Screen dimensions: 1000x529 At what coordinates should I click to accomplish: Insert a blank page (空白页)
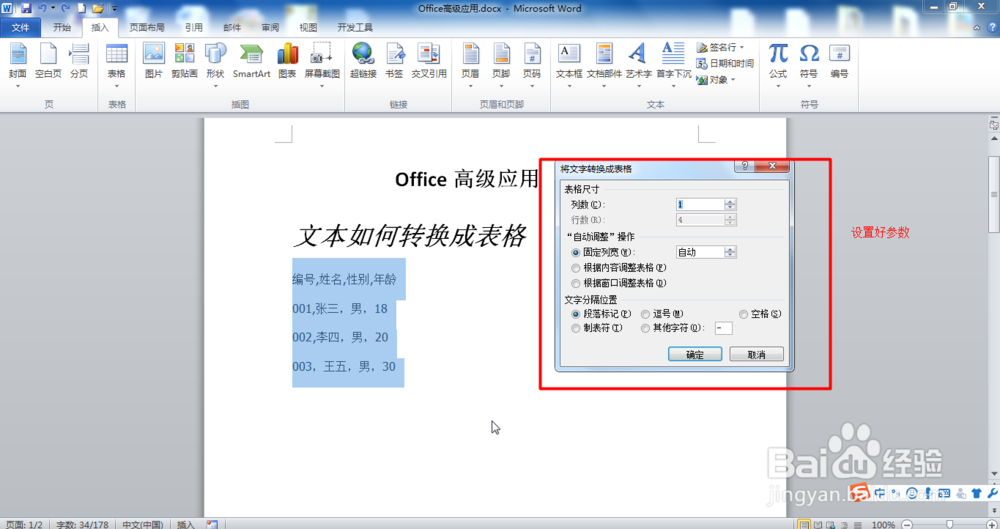click(x=48, y=62)
